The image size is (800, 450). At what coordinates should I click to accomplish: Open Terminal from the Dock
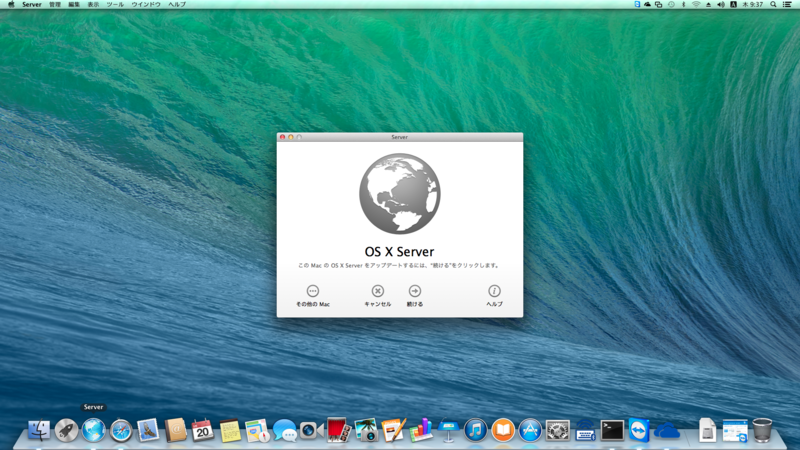(612, 430)
